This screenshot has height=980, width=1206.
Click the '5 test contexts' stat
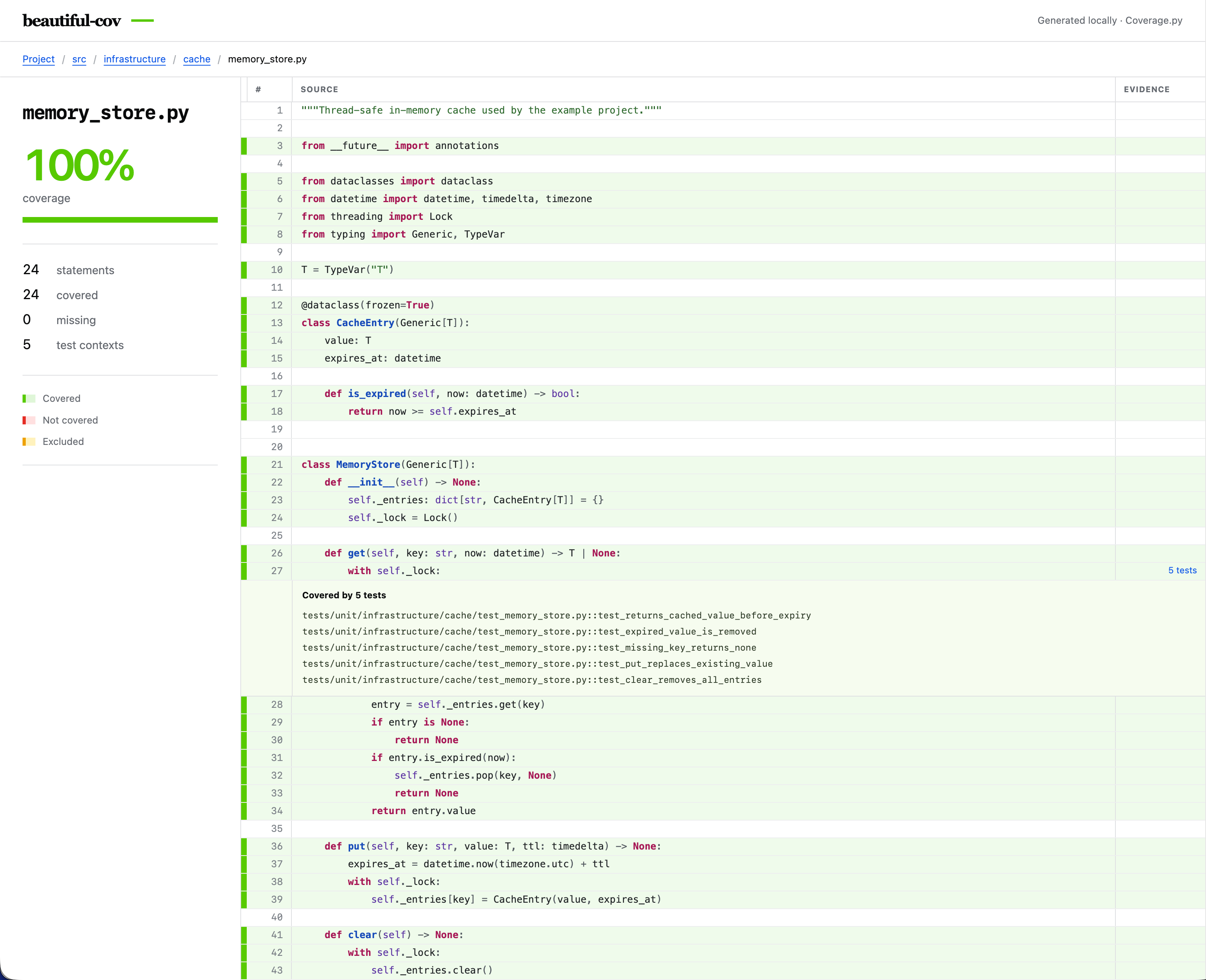pos(73,345)
